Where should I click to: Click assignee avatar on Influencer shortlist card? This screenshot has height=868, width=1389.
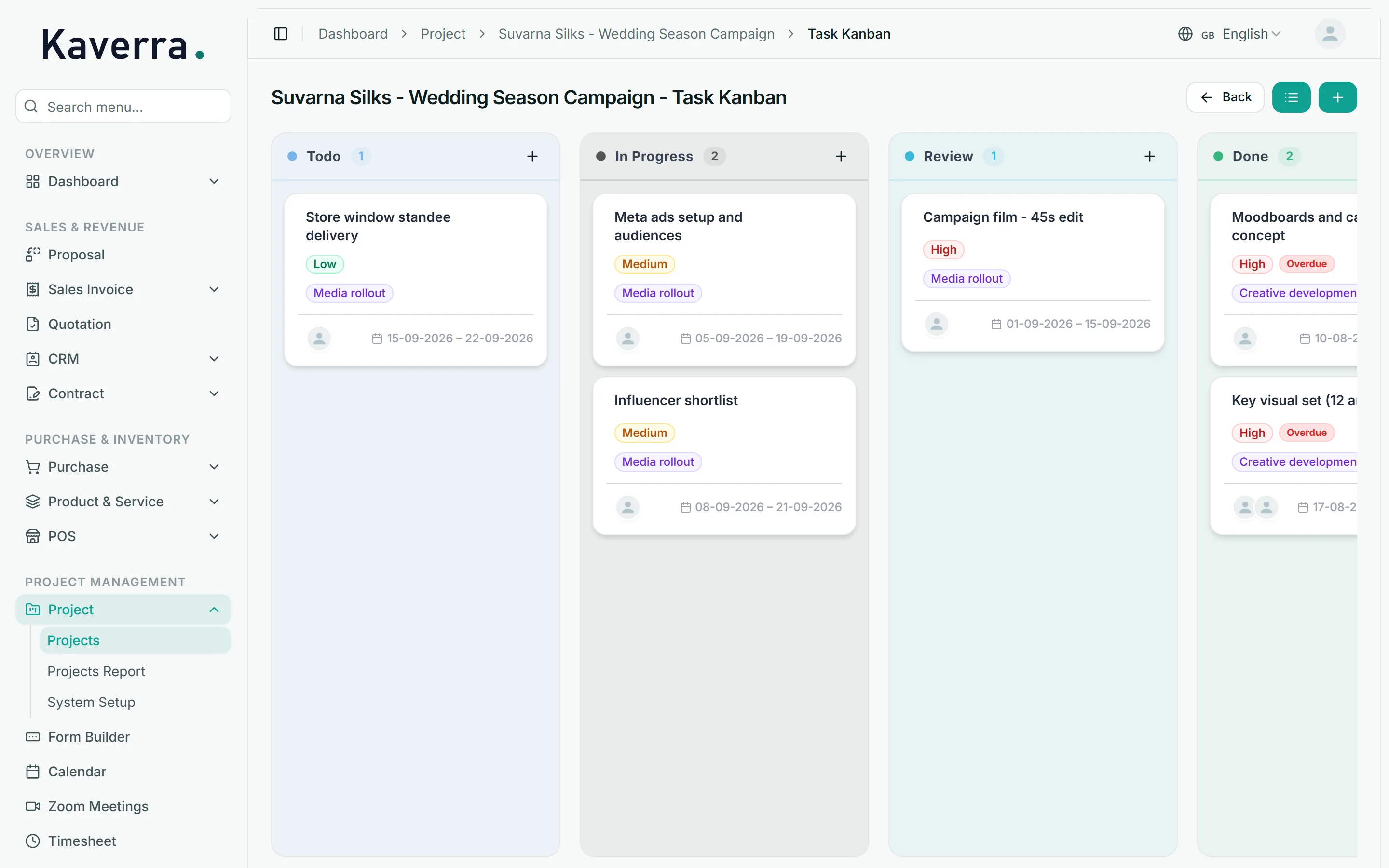[628, 507]
